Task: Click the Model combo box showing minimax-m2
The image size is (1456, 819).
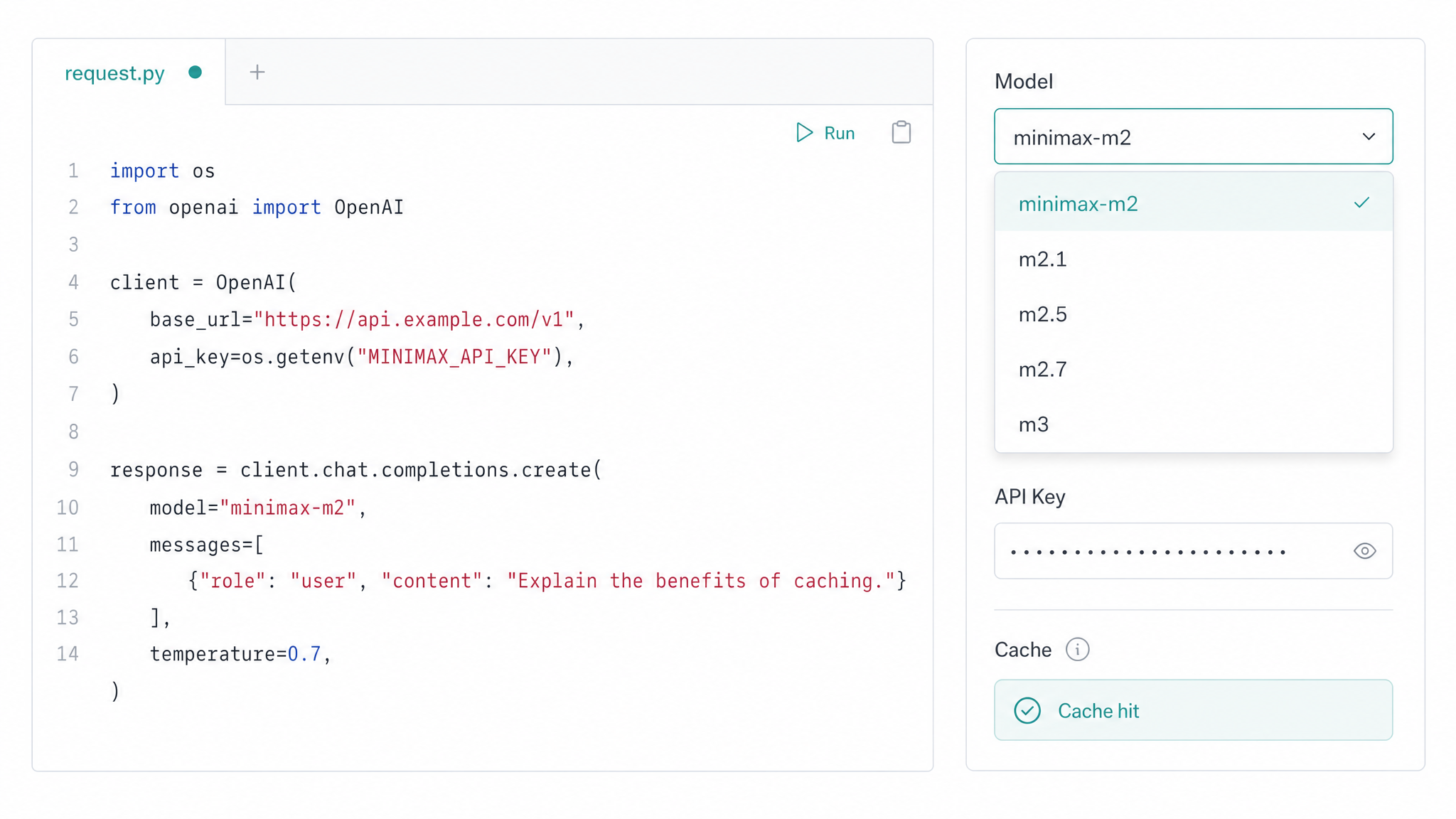Action: click(x=1193, y=136)
